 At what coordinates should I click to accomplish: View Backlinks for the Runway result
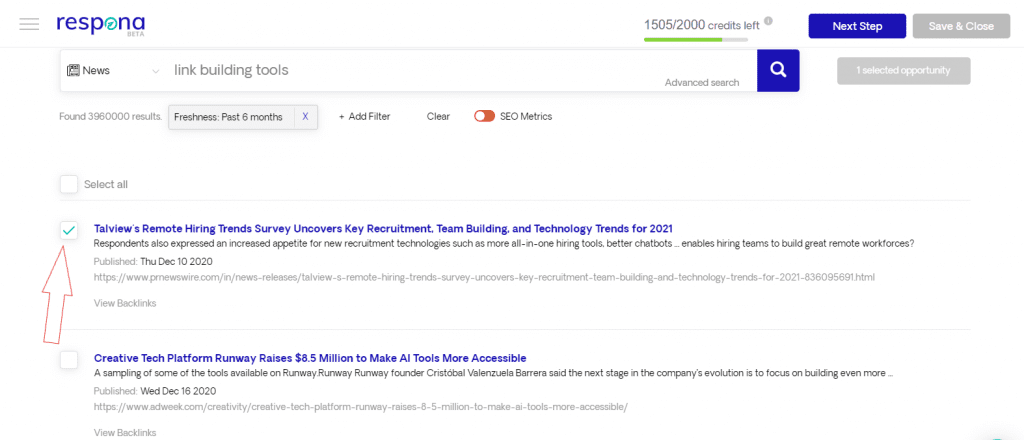[x=125, y=432]
